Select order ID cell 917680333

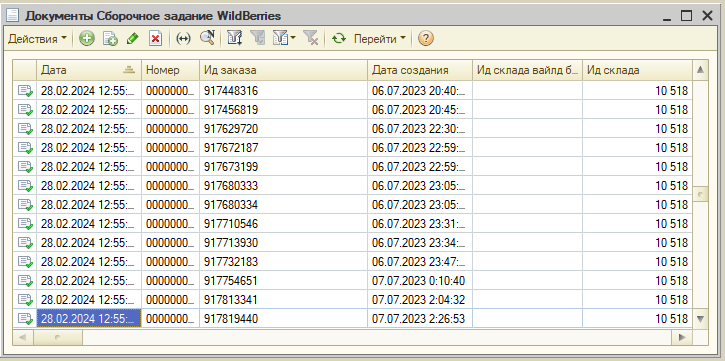[283, 186]
